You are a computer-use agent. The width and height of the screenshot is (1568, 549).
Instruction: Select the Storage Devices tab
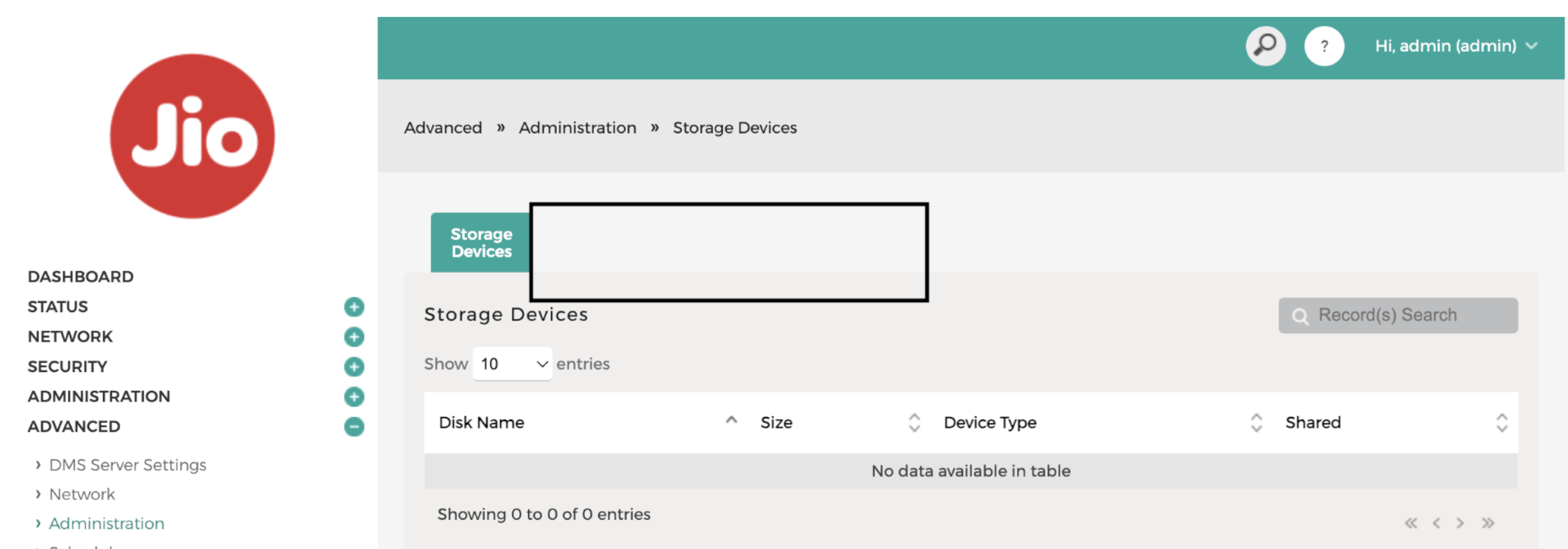pos(481,243)
